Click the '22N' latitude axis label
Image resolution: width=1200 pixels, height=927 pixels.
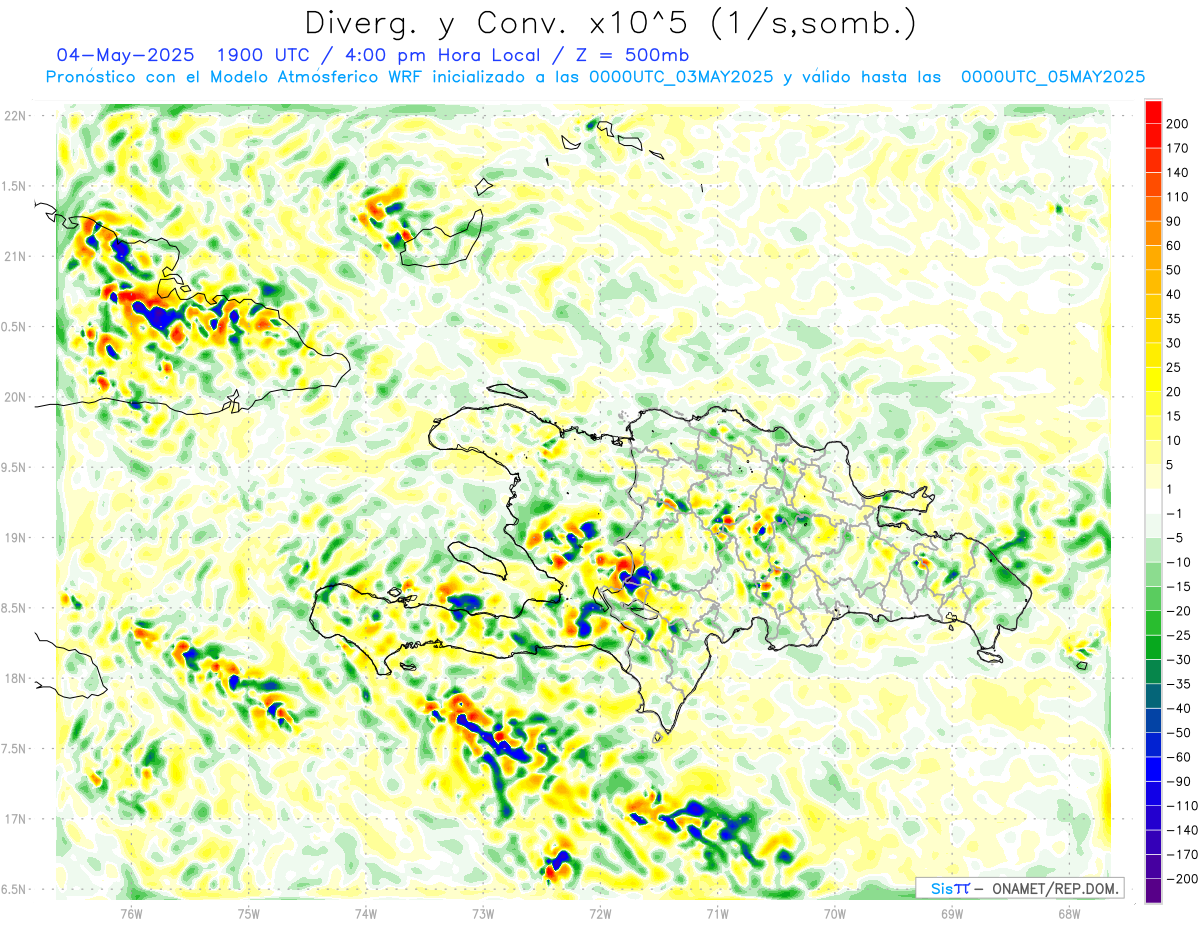tap(15, 116)
